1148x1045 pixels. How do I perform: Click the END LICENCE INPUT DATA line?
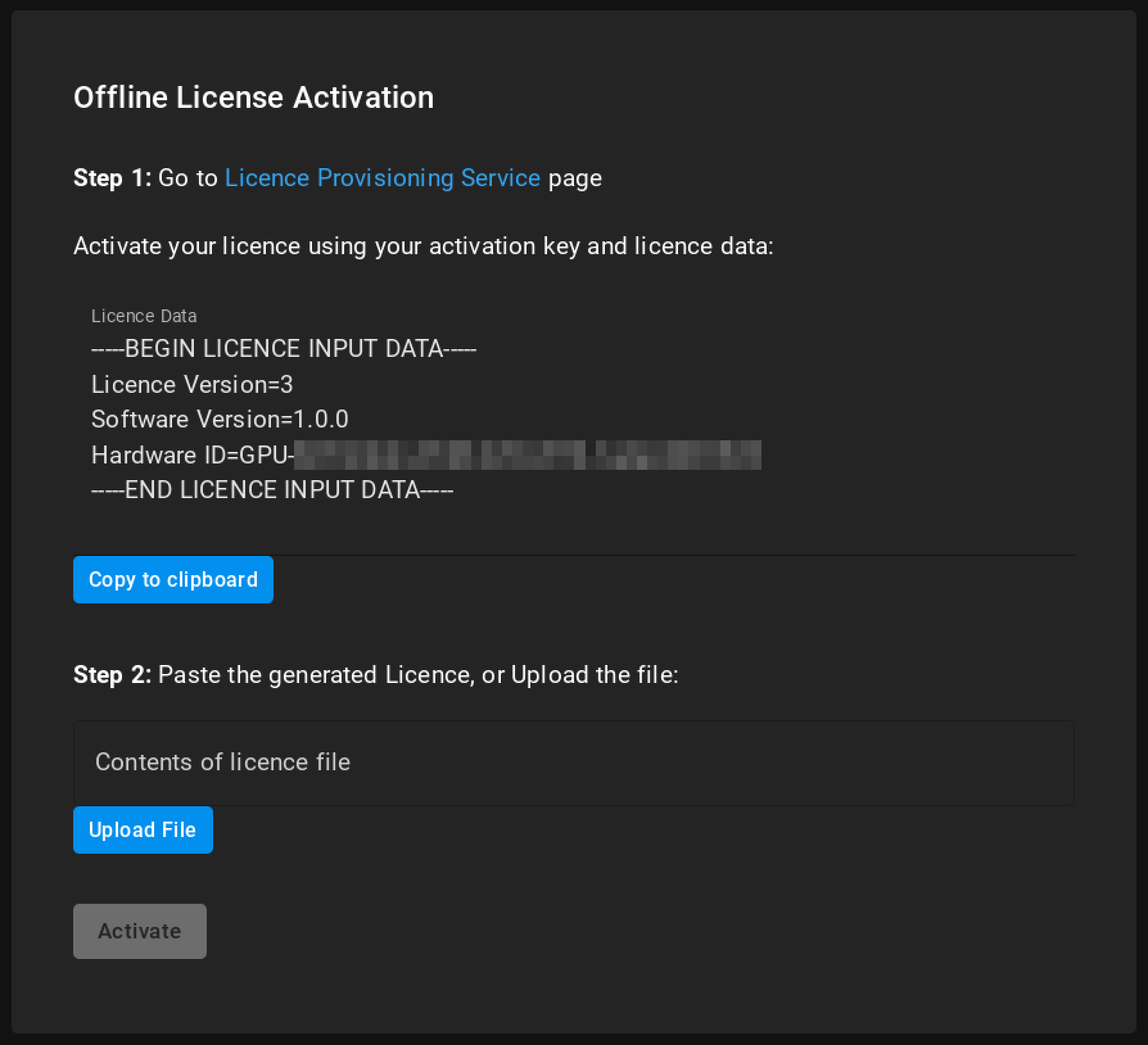272,490
